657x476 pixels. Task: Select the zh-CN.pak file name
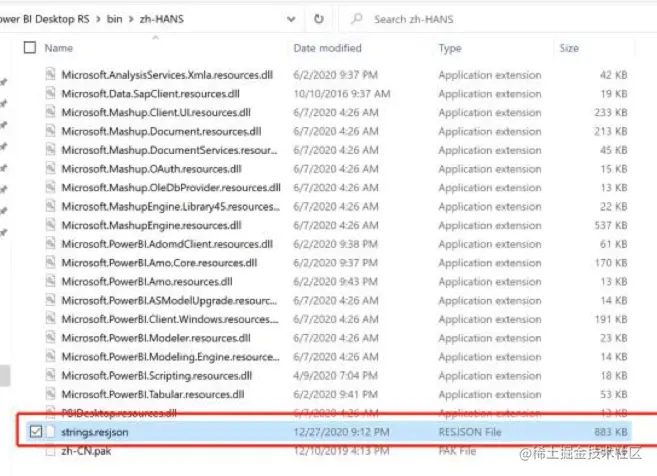pos(86,451)
